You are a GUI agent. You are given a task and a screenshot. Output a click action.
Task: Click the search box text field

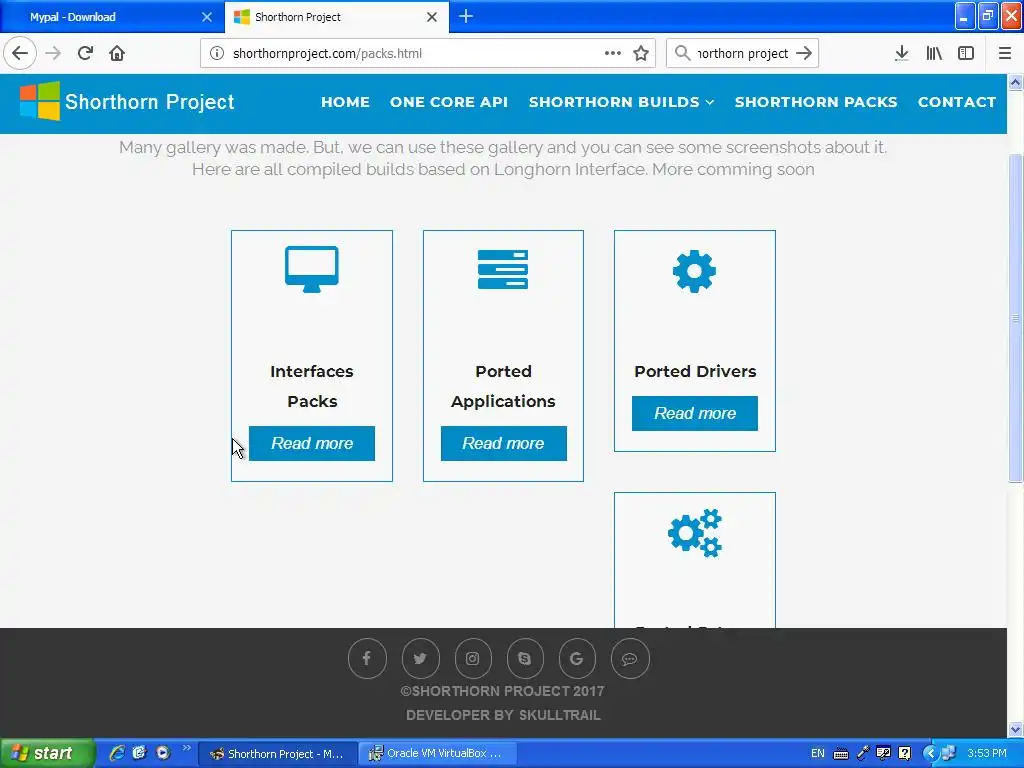743,53
